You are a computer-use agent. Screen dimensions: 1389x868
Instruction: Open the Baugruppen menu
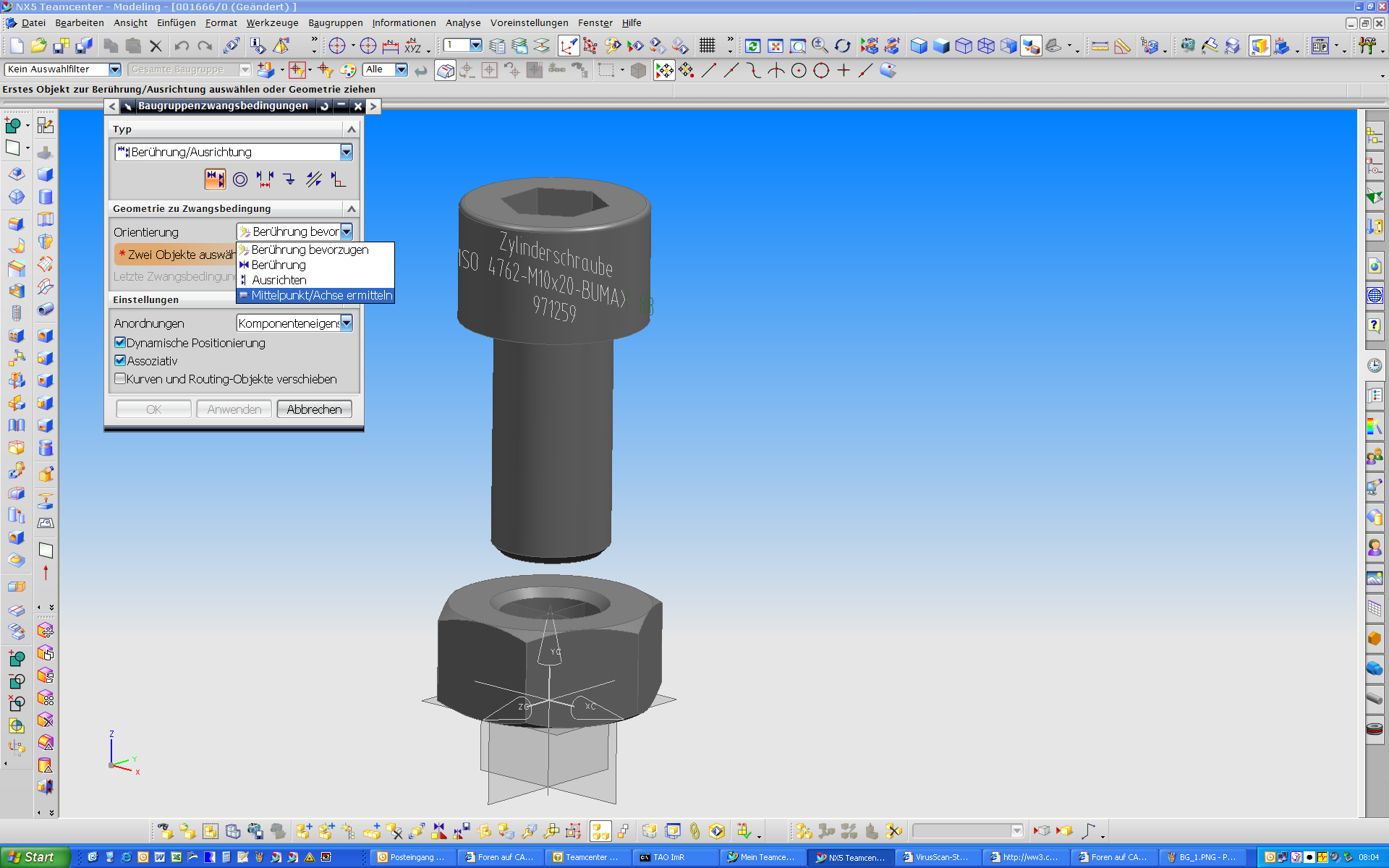click(335, 23)
